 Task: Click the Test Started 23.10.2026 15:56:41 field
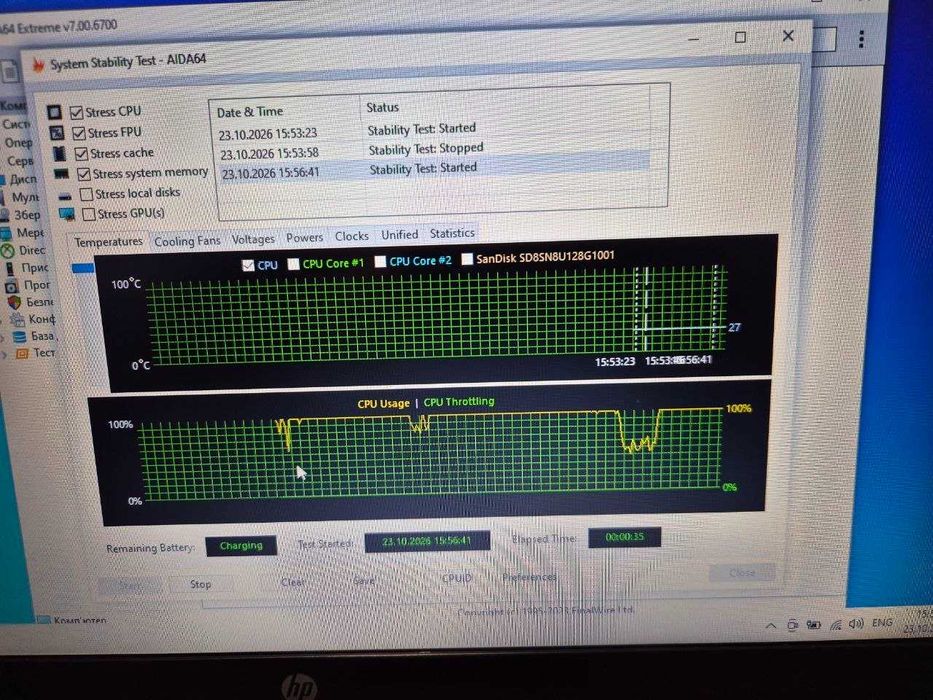tap(427, 541)
